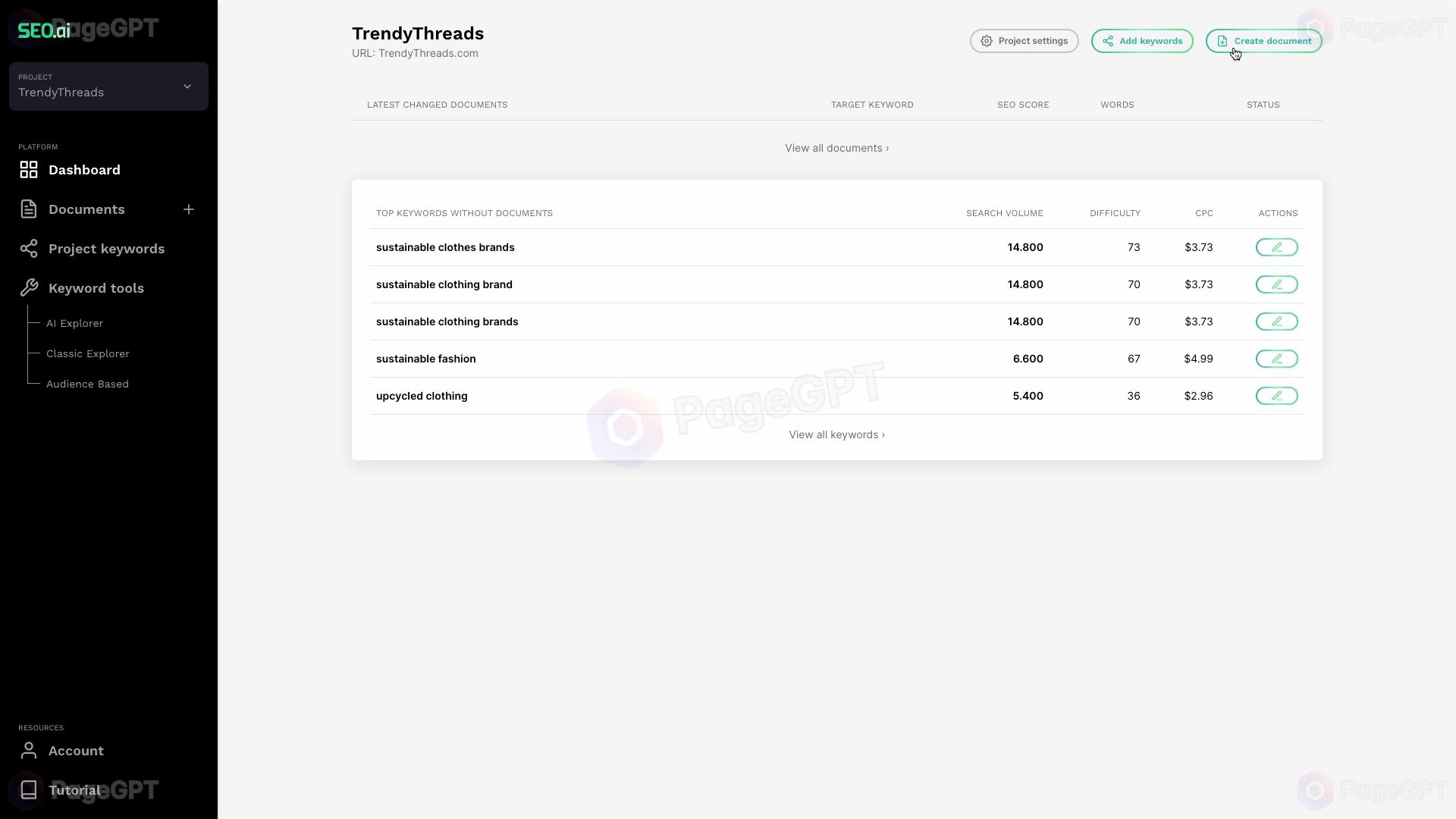Click View all documents link
This screenshot has height=819, width=1456.
(x=838, y=148)
